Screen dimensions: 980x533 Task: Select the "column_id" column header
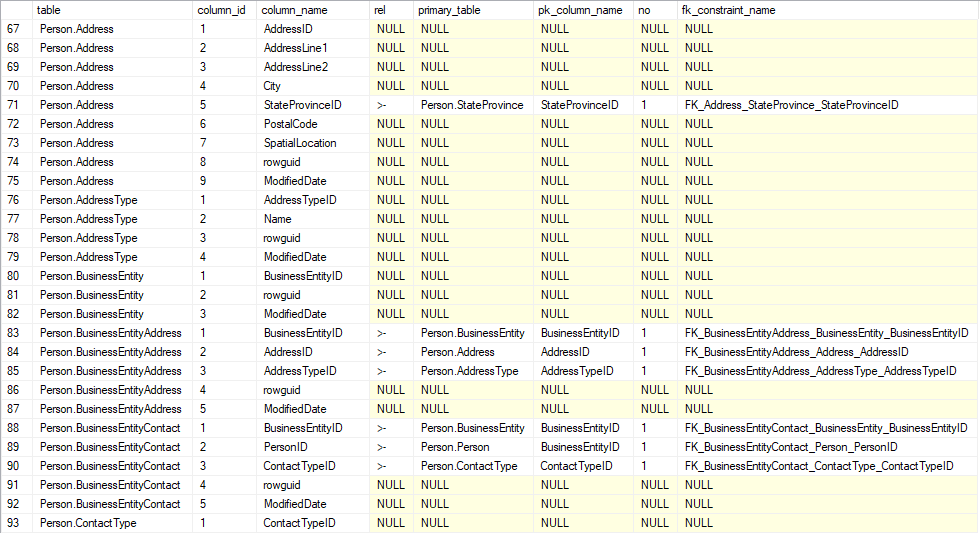(x=224, y=10)
